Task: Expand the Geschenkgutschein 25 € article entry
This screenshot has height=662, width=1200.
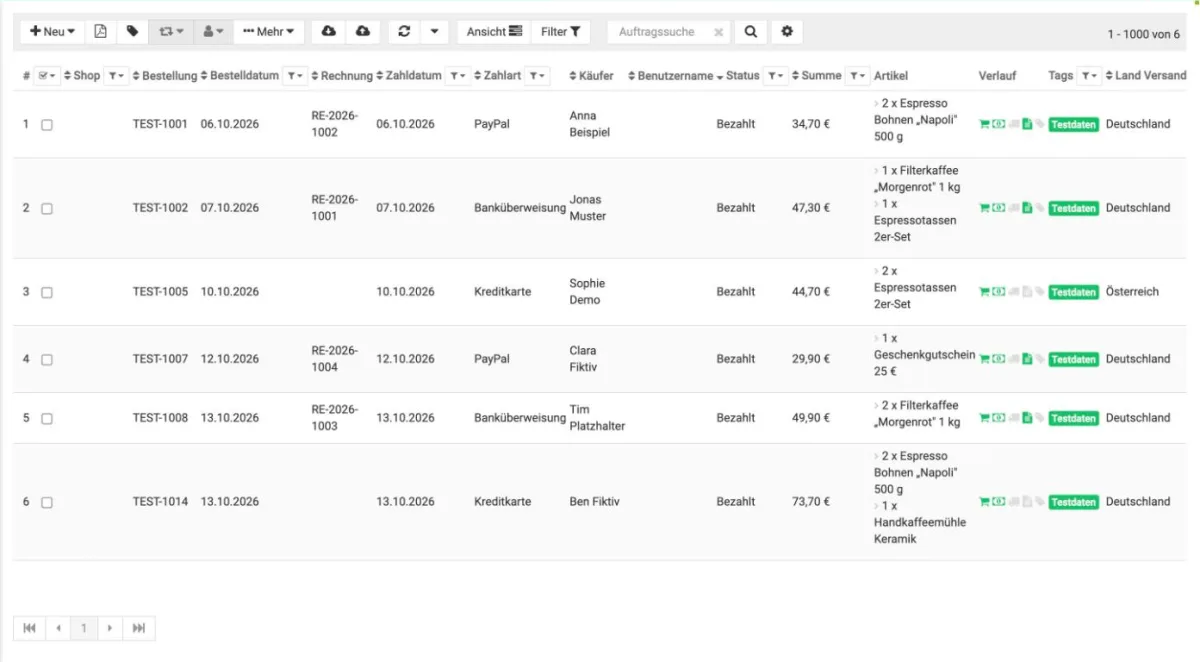Action: tap(877, 338)
